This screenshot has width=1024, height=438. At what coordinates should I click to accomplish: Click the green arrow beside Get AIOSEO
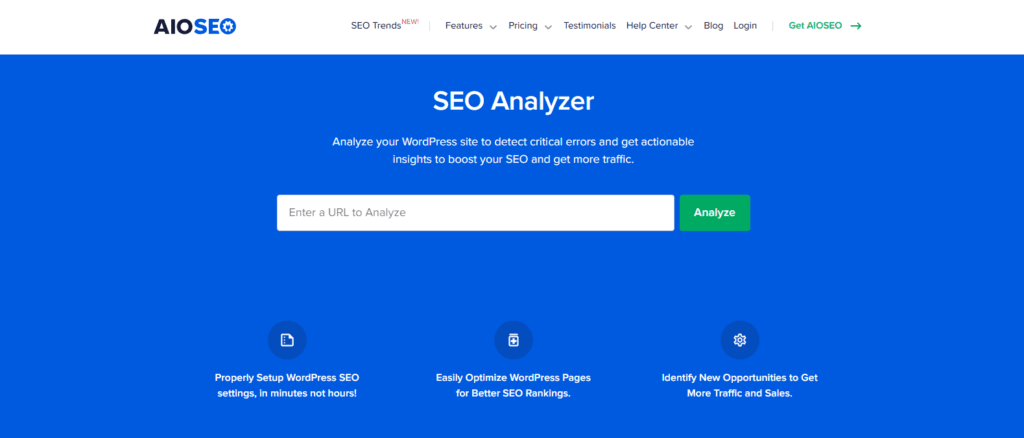pyautogui.click(x=856, y=26)
